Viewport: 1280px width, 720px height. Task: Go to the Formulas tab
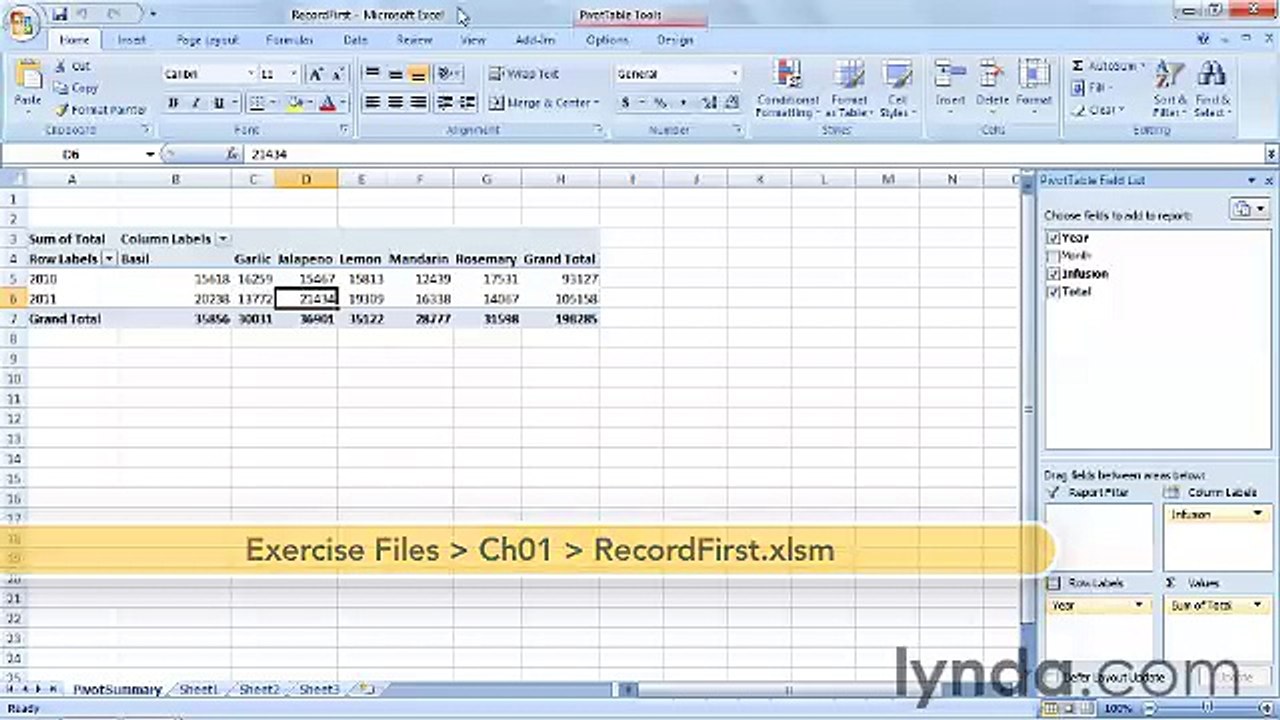290,40
